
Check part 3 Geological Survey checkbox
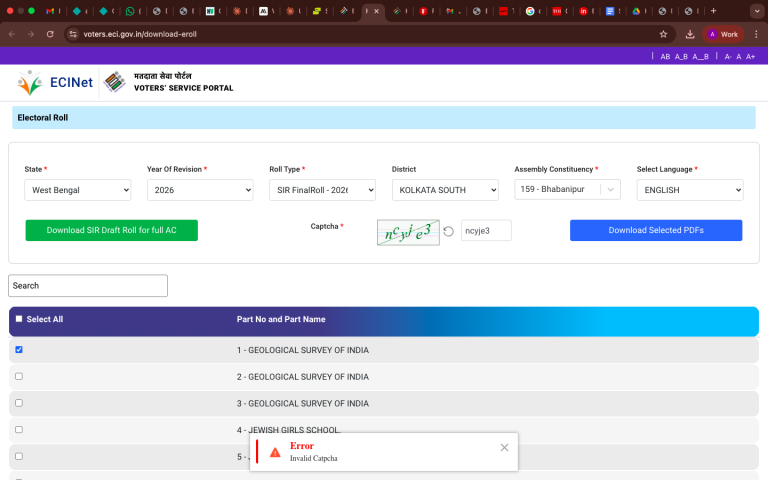(x=19, y=403)
